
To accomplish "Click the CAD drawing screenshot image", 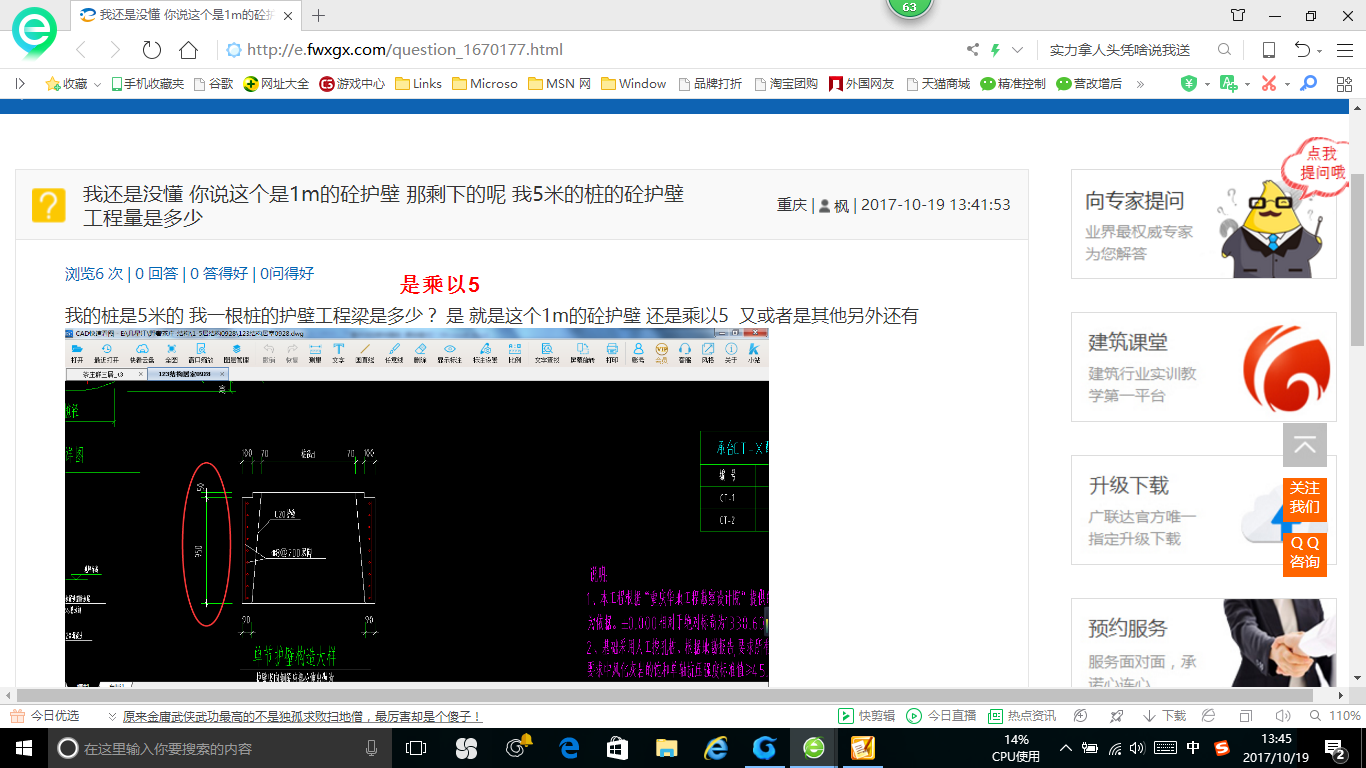I will coord(417,507).
